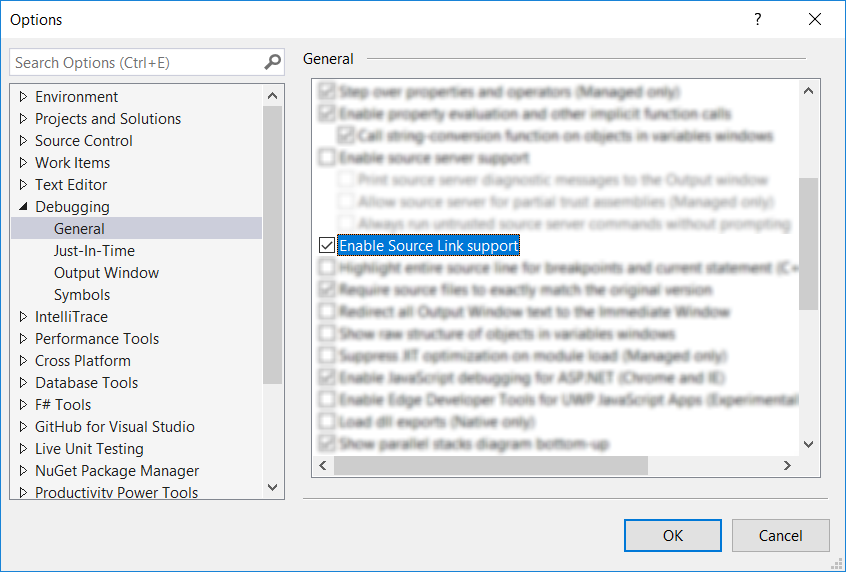Collapse the Debugging node
The image size is (846, 572).
pyautogui.click(x=23, y=207)
